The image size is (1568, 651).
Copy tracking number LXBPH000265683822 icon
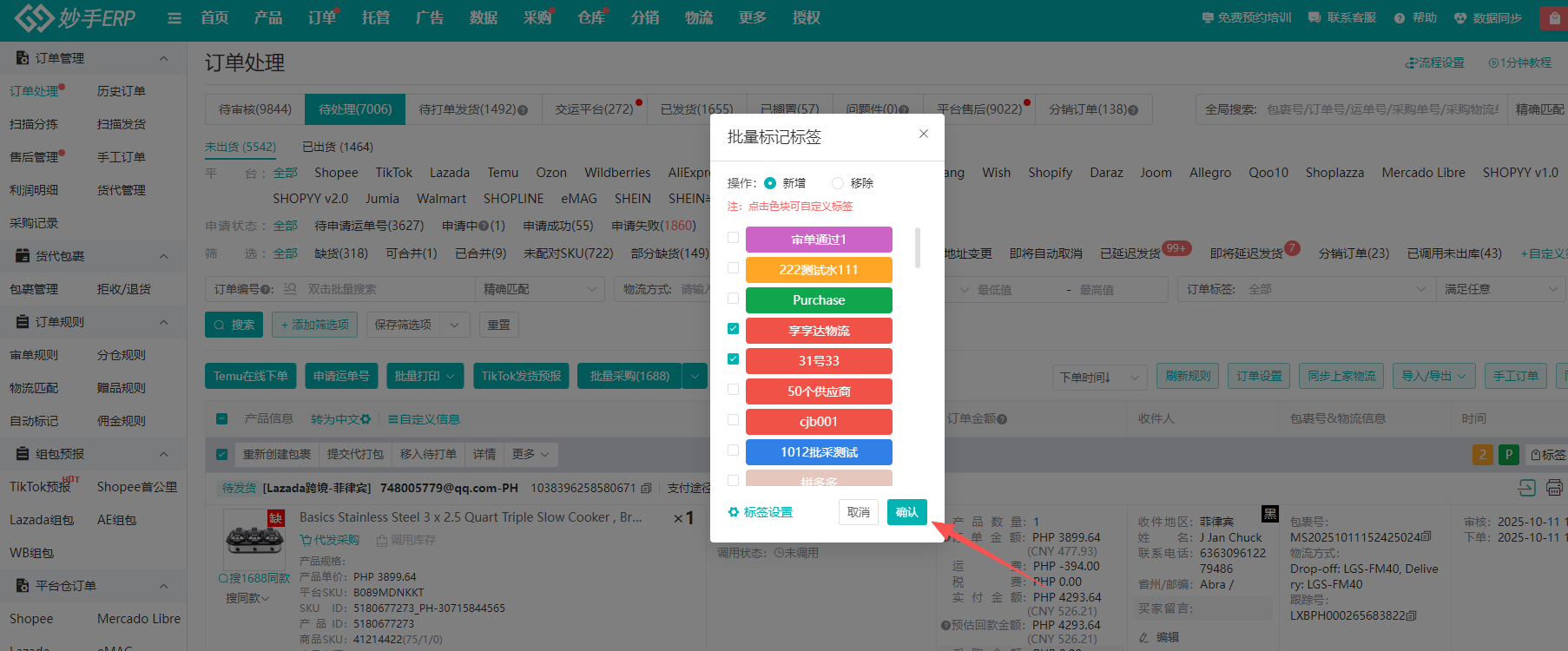1411,615
